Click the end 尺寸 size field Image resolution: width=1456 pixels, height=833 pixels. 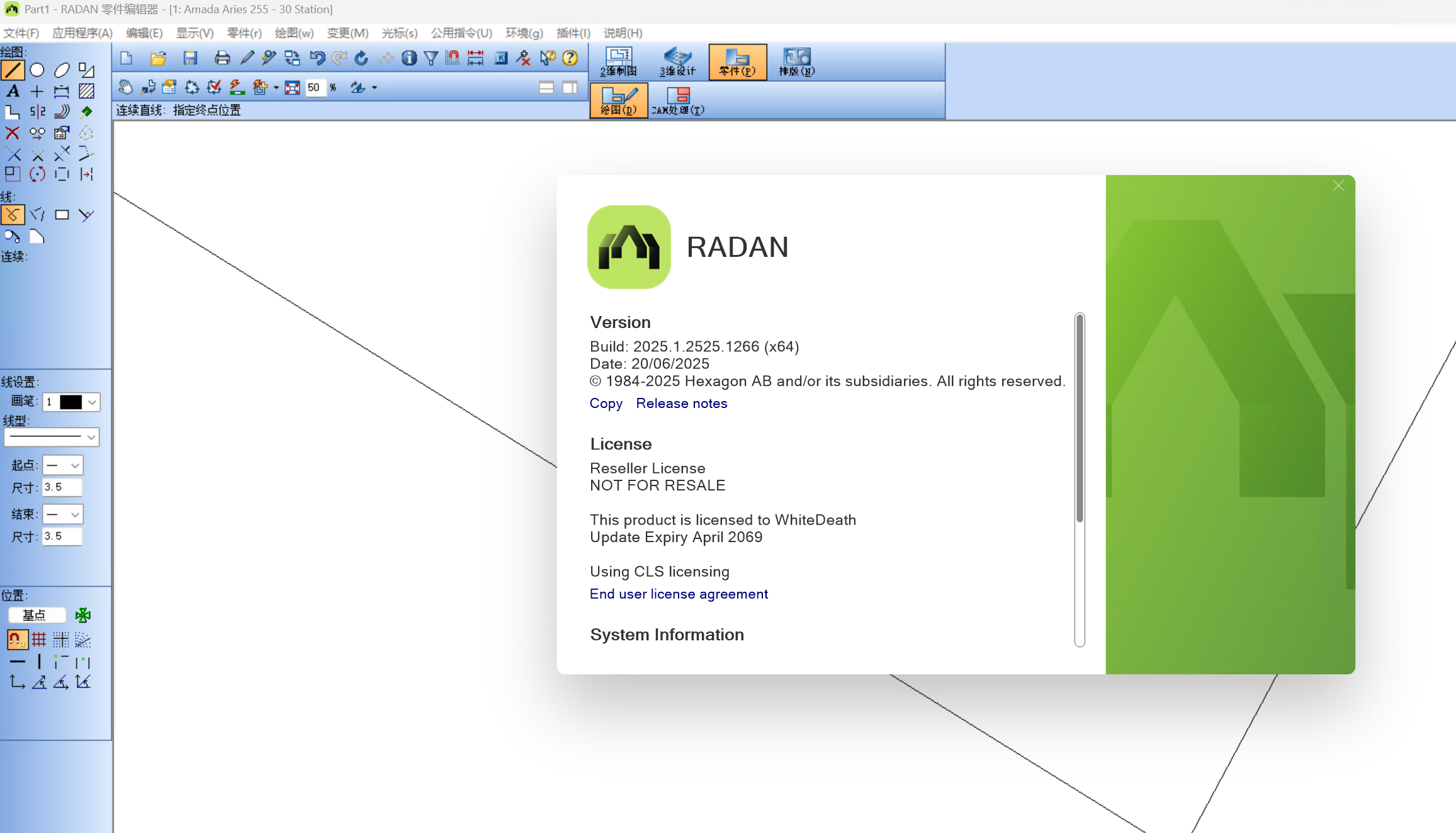(62, 536)
